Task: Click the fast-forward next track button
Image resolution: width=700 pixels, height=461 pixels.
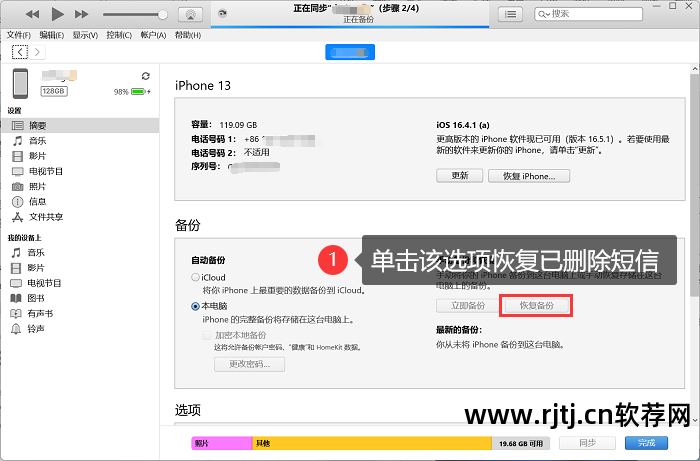Action: (x=81, y=14)
